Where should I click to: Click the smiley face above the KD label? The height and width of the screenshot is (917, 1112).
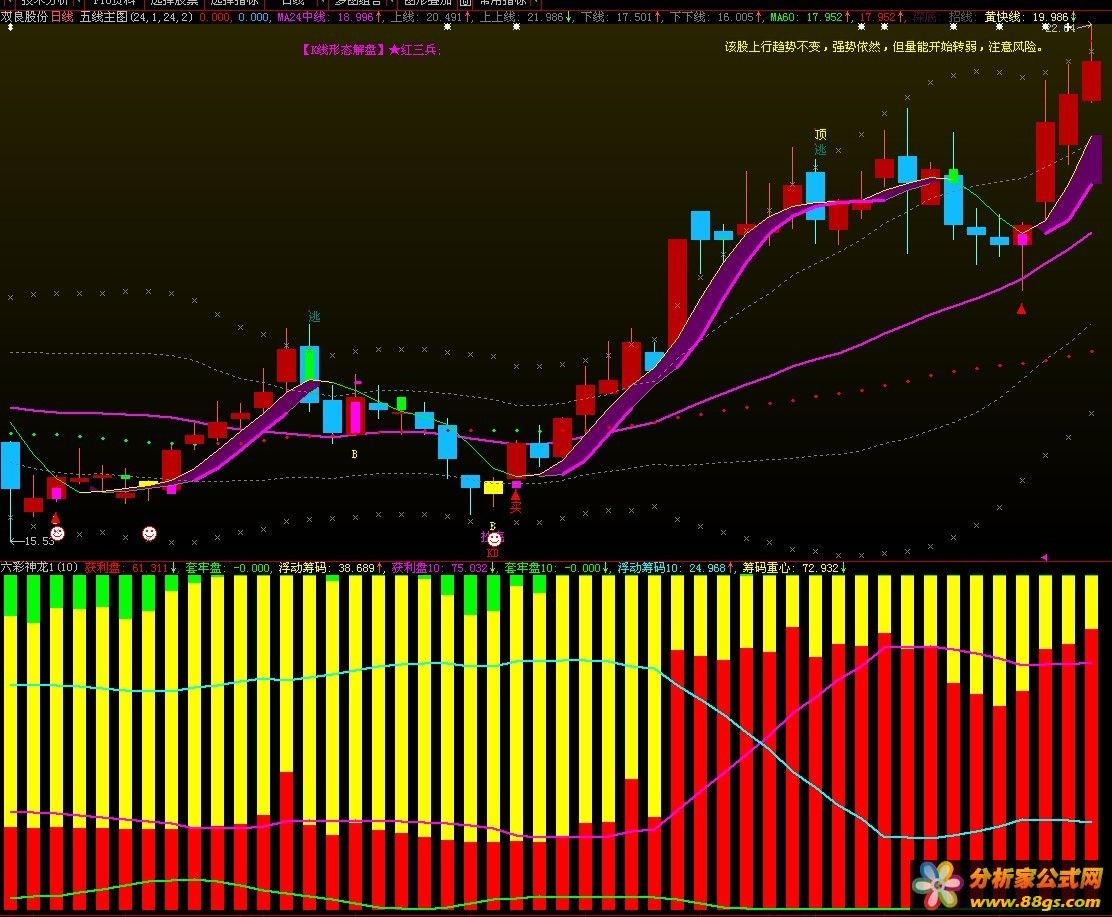tap(493, 539)
